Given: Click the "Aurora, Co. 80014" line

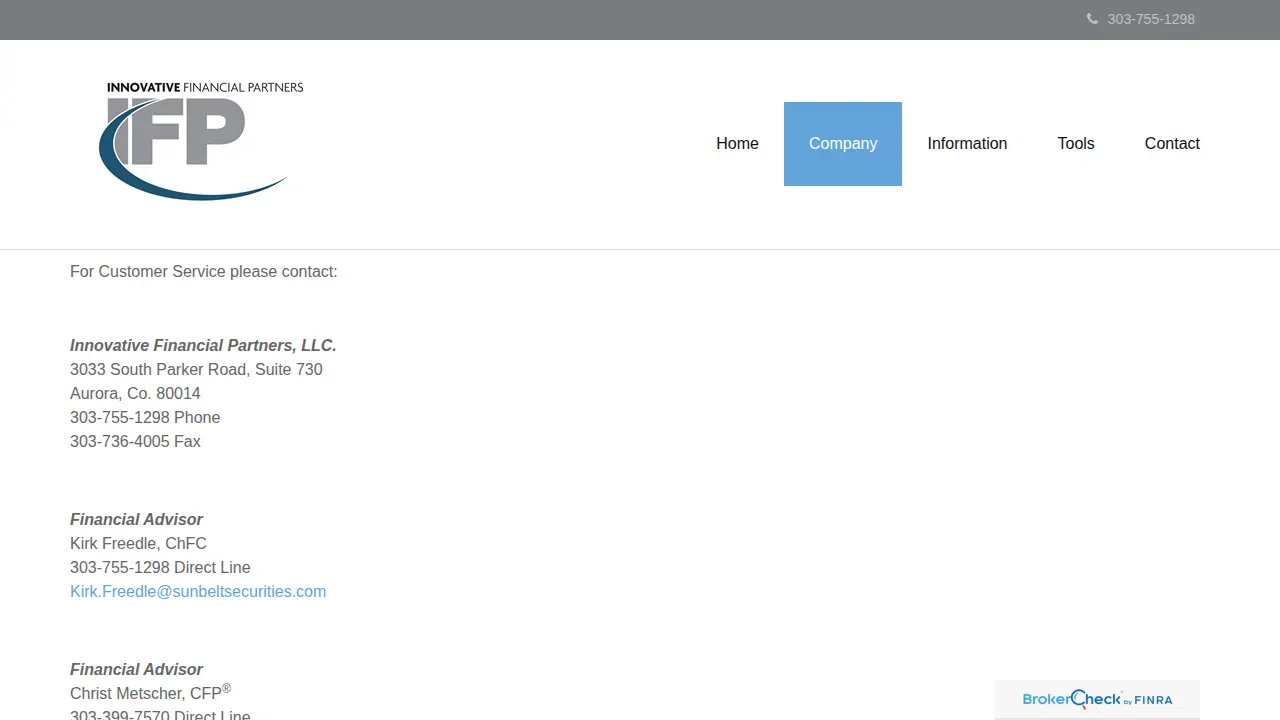Looking at the screenshot, I should [x=135, y=393].
